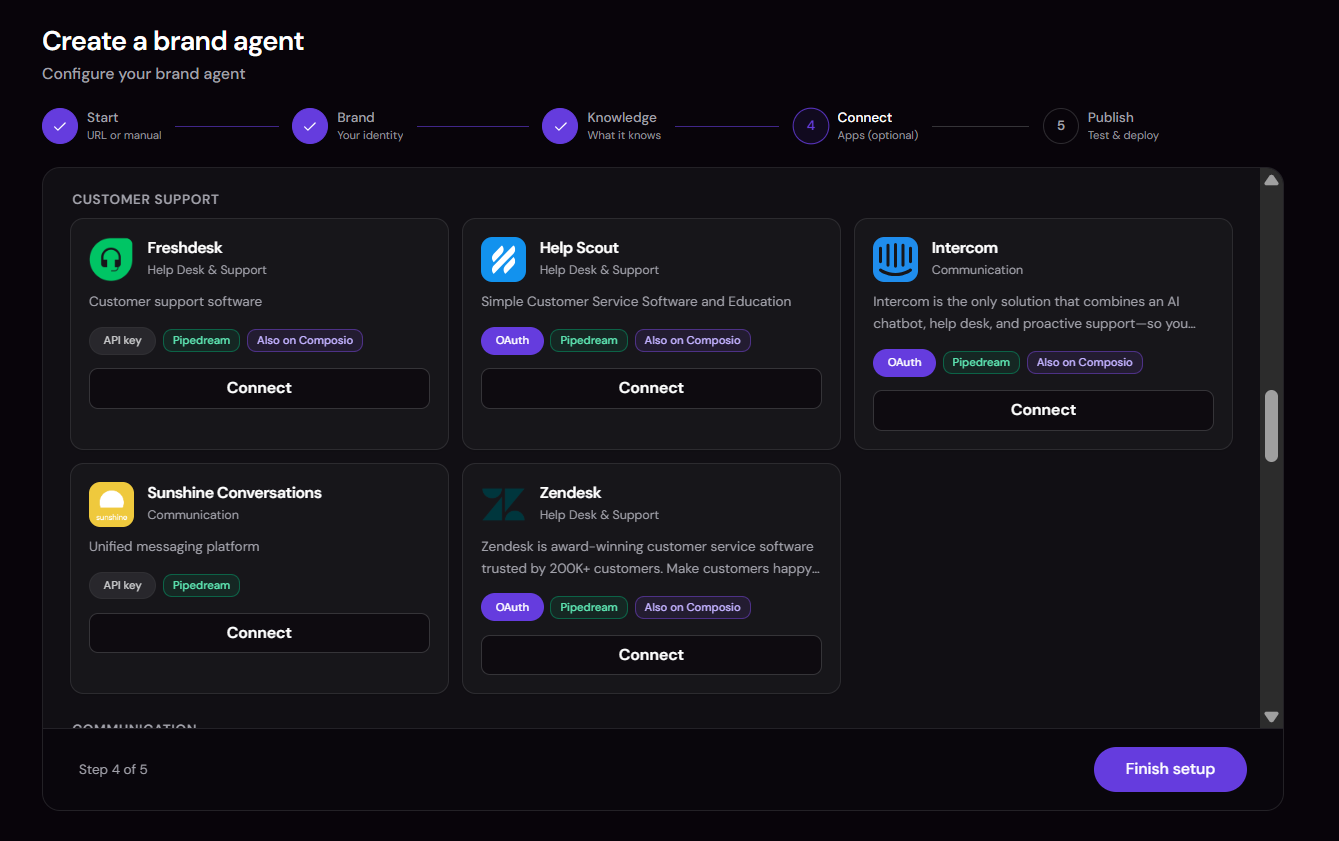Go to the Start step label
This screenshot has width=1339, height=841.
(x=103, y=117)
